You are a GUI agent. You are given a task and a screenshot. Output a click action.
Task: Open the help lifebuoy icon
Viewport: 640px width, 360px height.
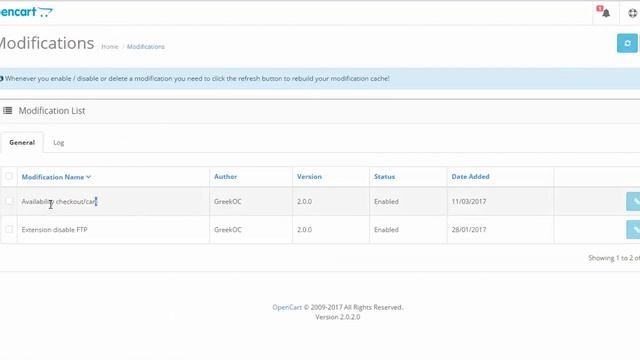[632, 13]
